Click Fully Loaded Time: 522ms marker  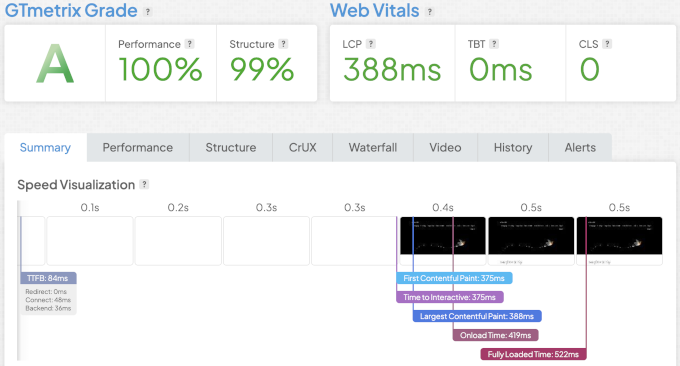[533, 354]
